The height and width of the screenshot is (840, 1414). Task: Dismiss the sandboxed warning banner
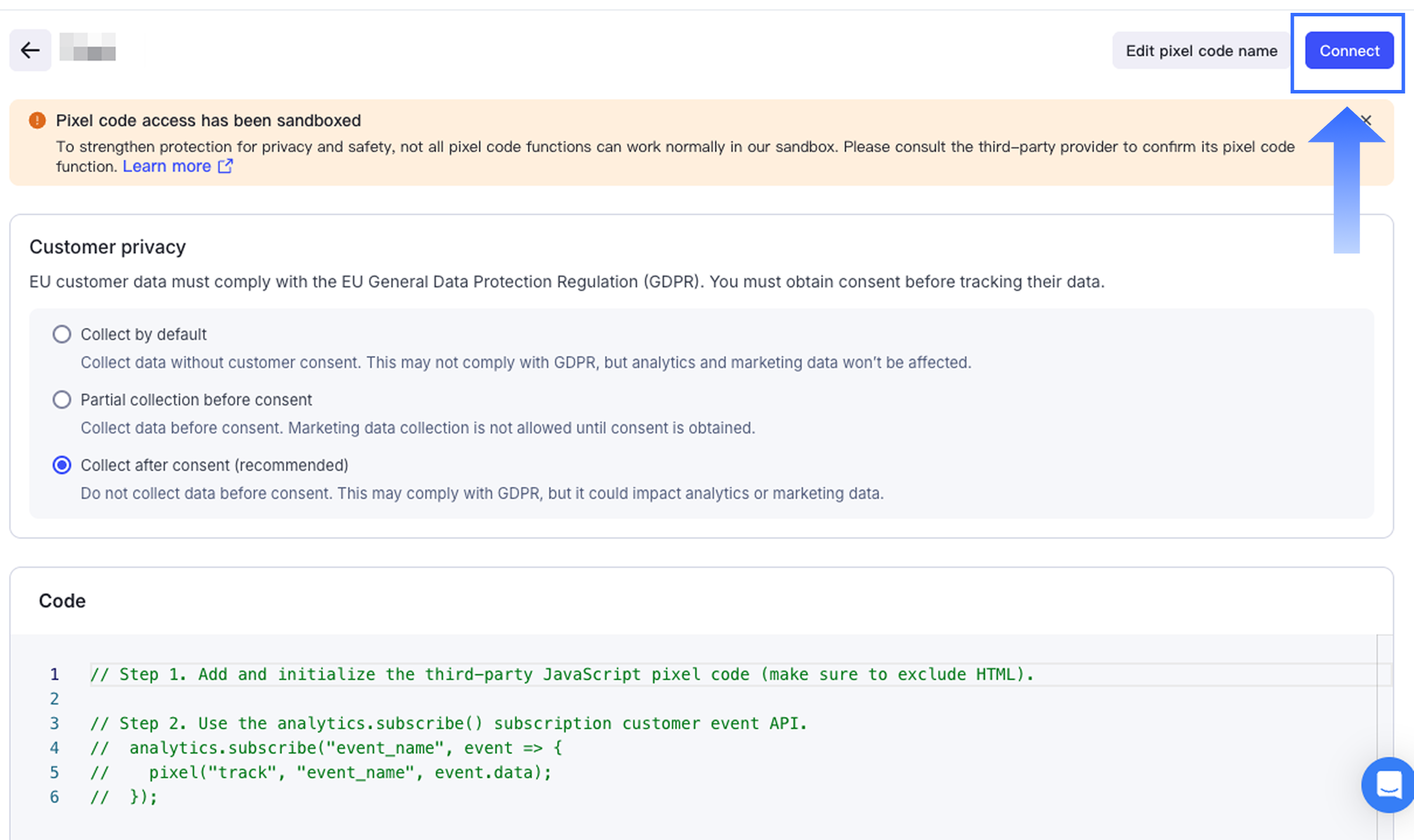point(1366,120)
